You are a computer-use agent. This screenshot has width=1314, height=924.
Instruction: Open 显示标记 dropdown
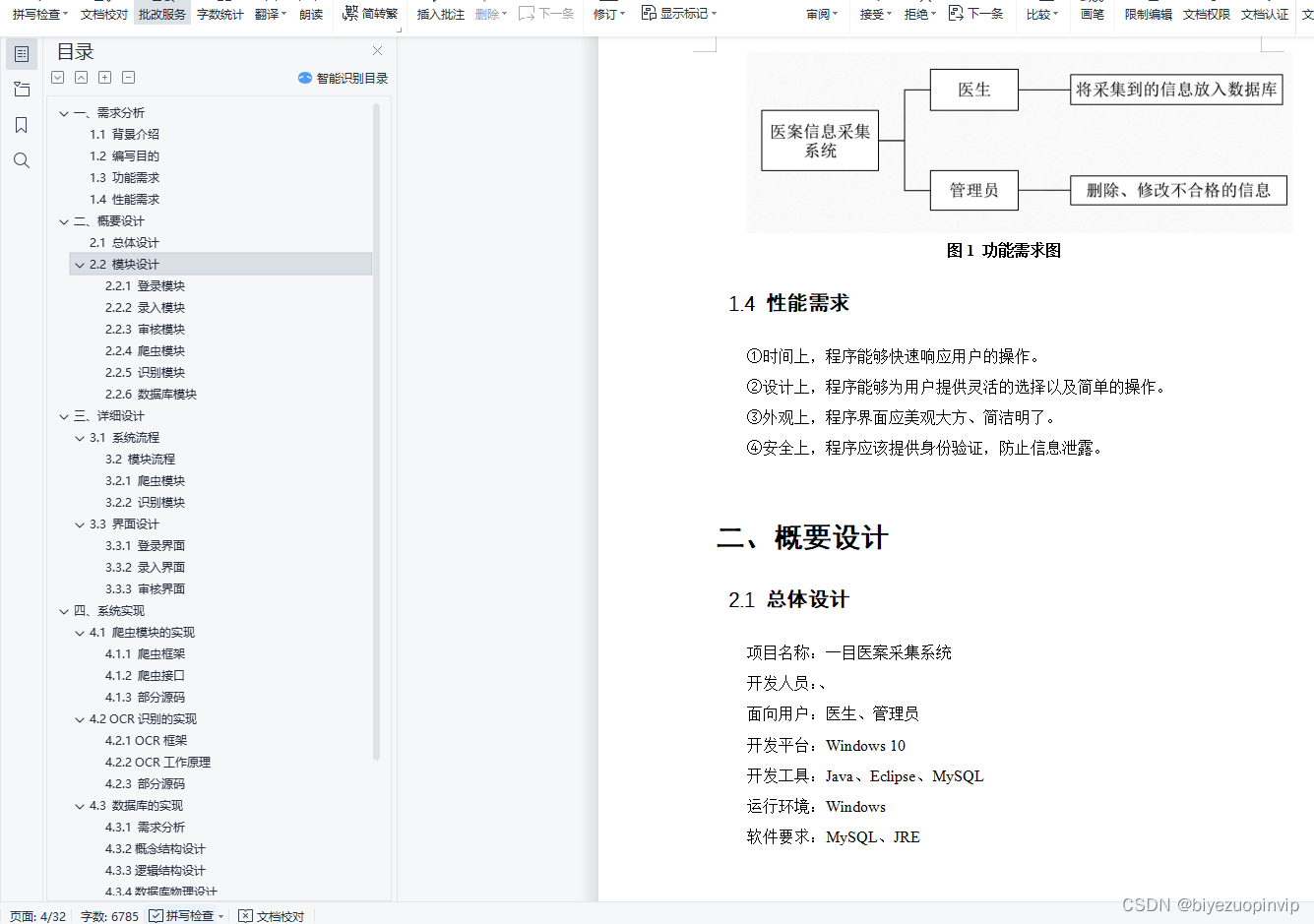point(679,14)
